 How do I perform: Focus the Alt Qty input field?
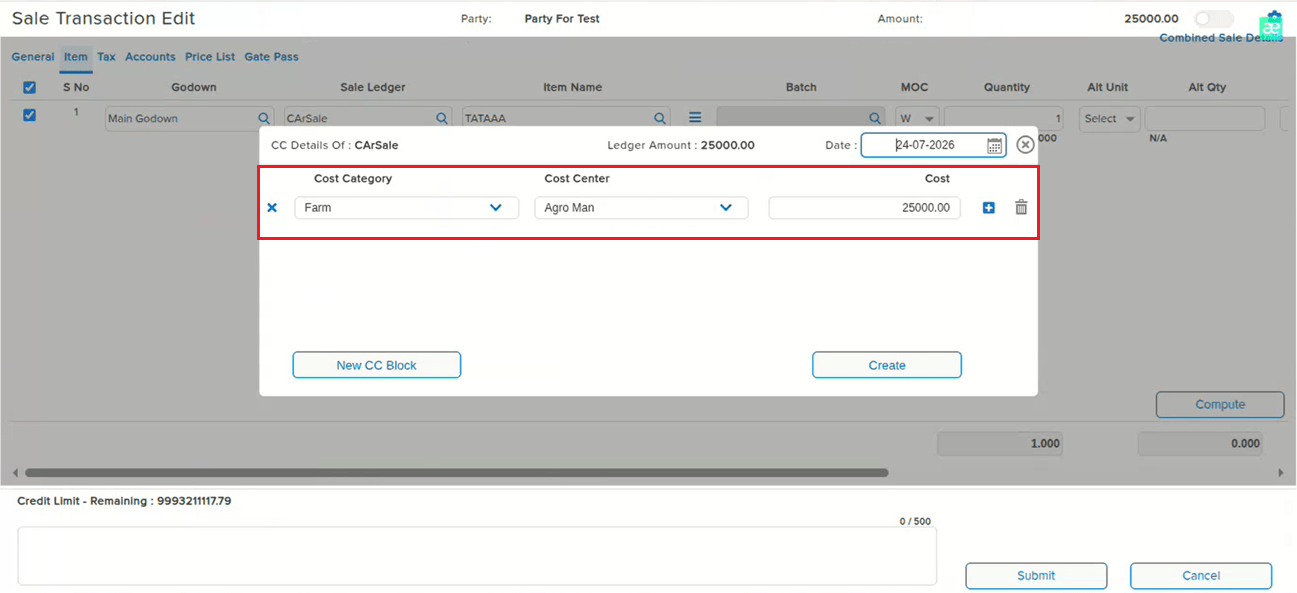1205,118
